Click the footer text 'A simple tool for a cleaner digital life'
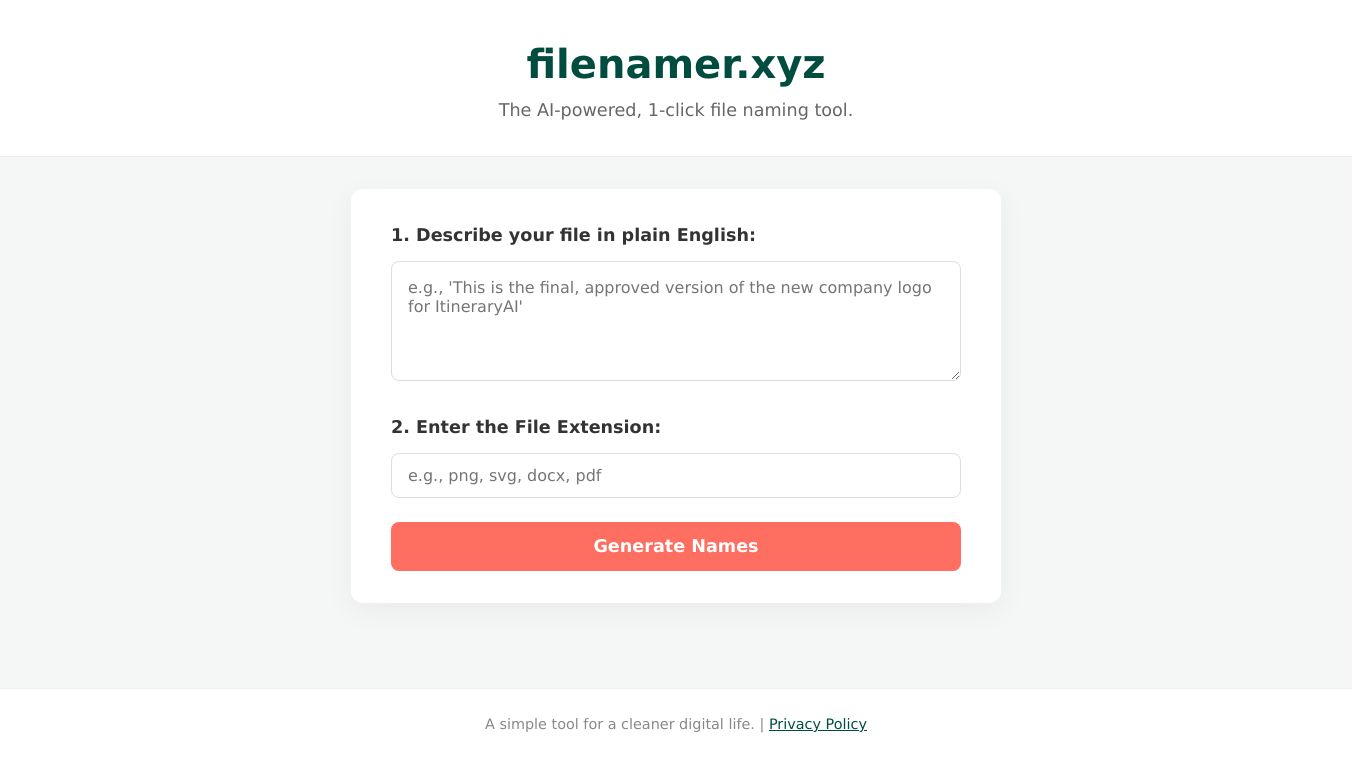 coord(619,724)
